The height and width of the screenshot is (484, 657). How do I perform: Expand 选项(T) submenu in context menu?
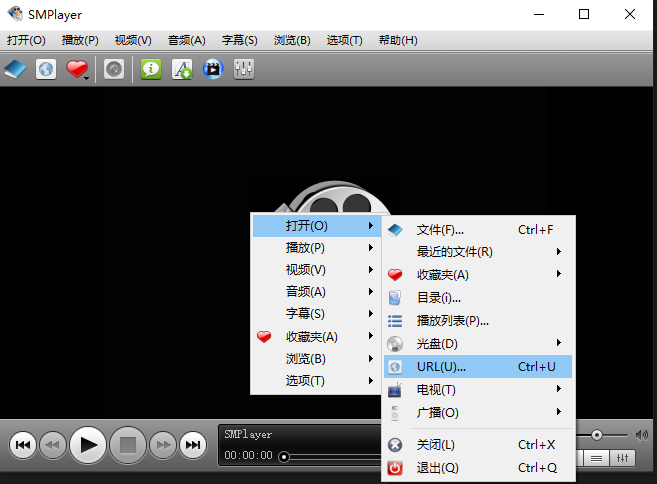317,381
